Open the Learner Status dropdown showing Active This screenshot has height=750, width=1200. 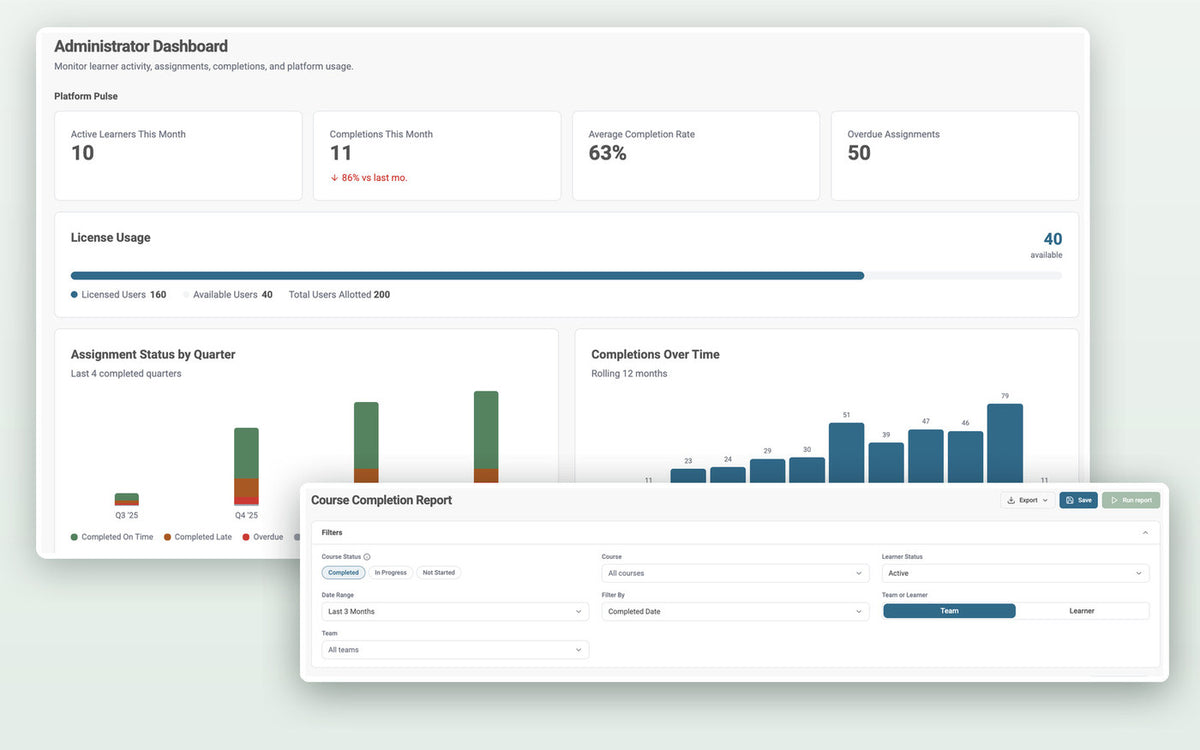[1015, 574]
